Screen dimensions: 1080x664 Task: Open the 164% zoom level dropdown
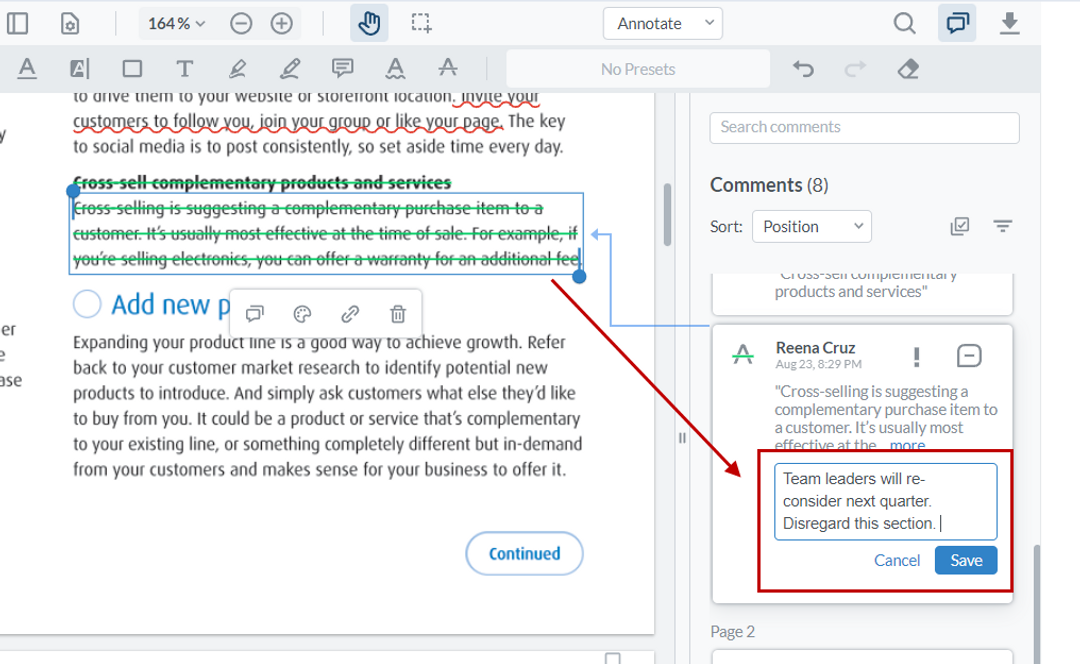coord(175,22)
